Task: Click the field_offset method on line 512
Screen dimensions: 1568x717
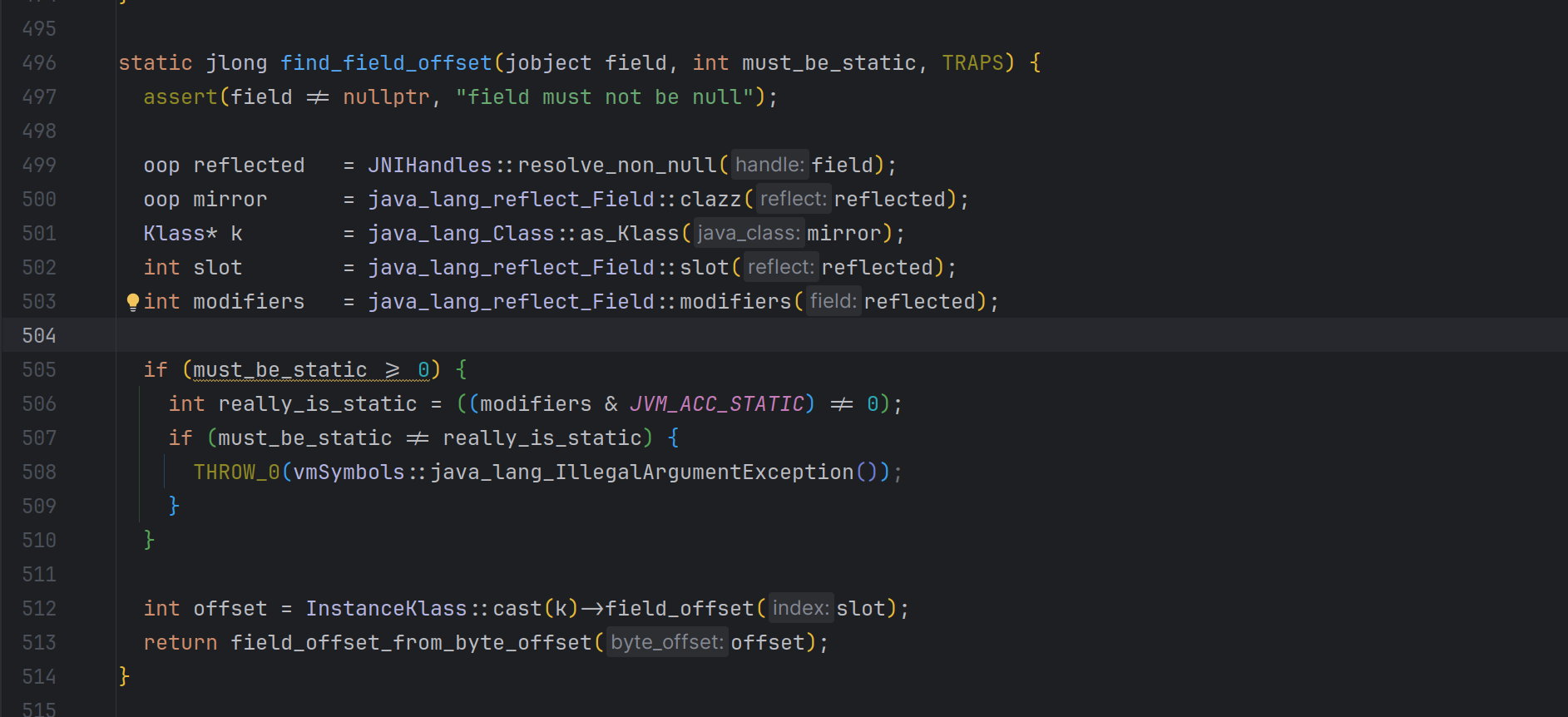Action: click(x=680, y=609)
